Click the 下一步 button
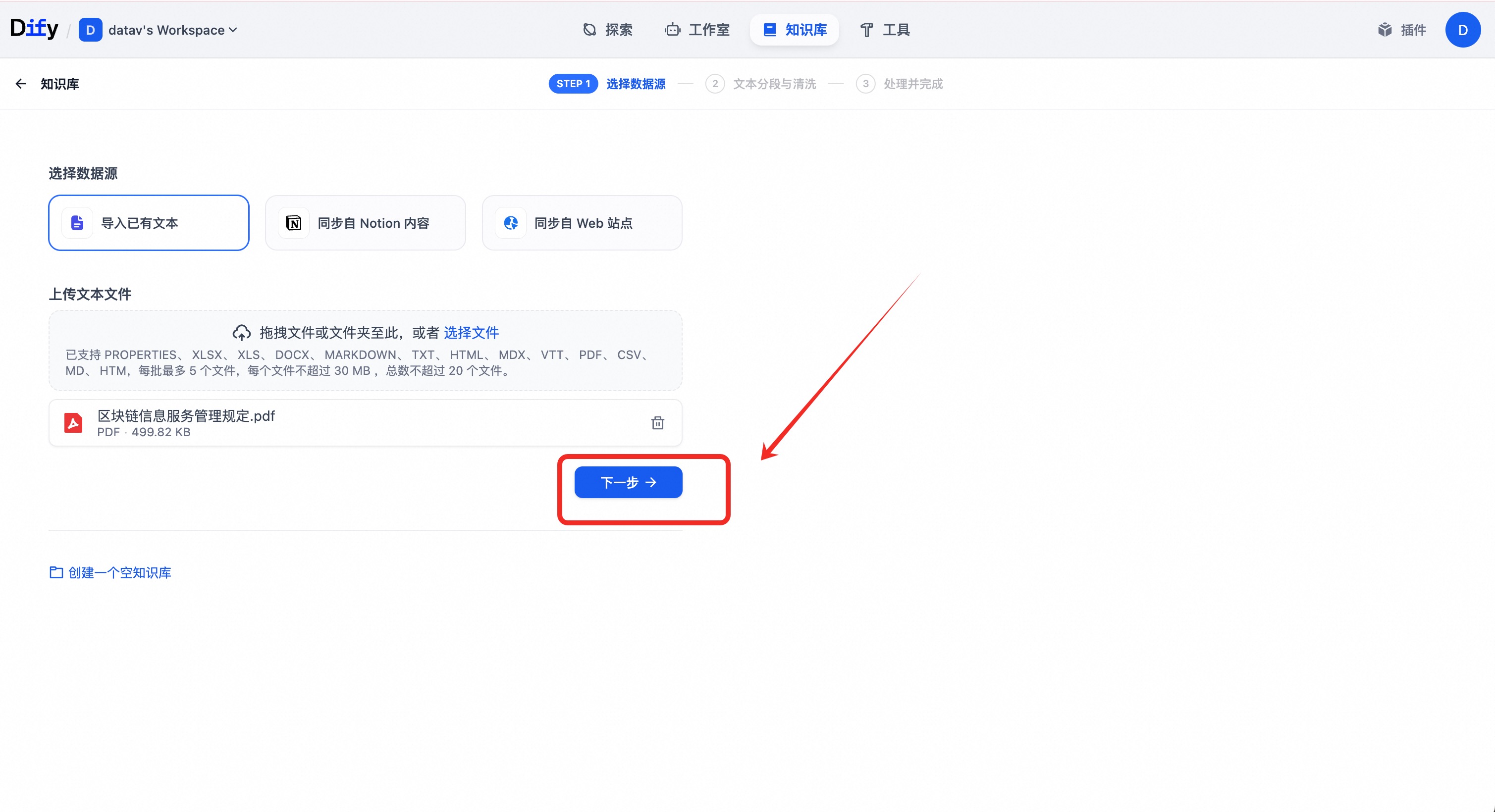The width and height of the screenshot is (1495, 812). pyautogui.click(x=628, y=482)
